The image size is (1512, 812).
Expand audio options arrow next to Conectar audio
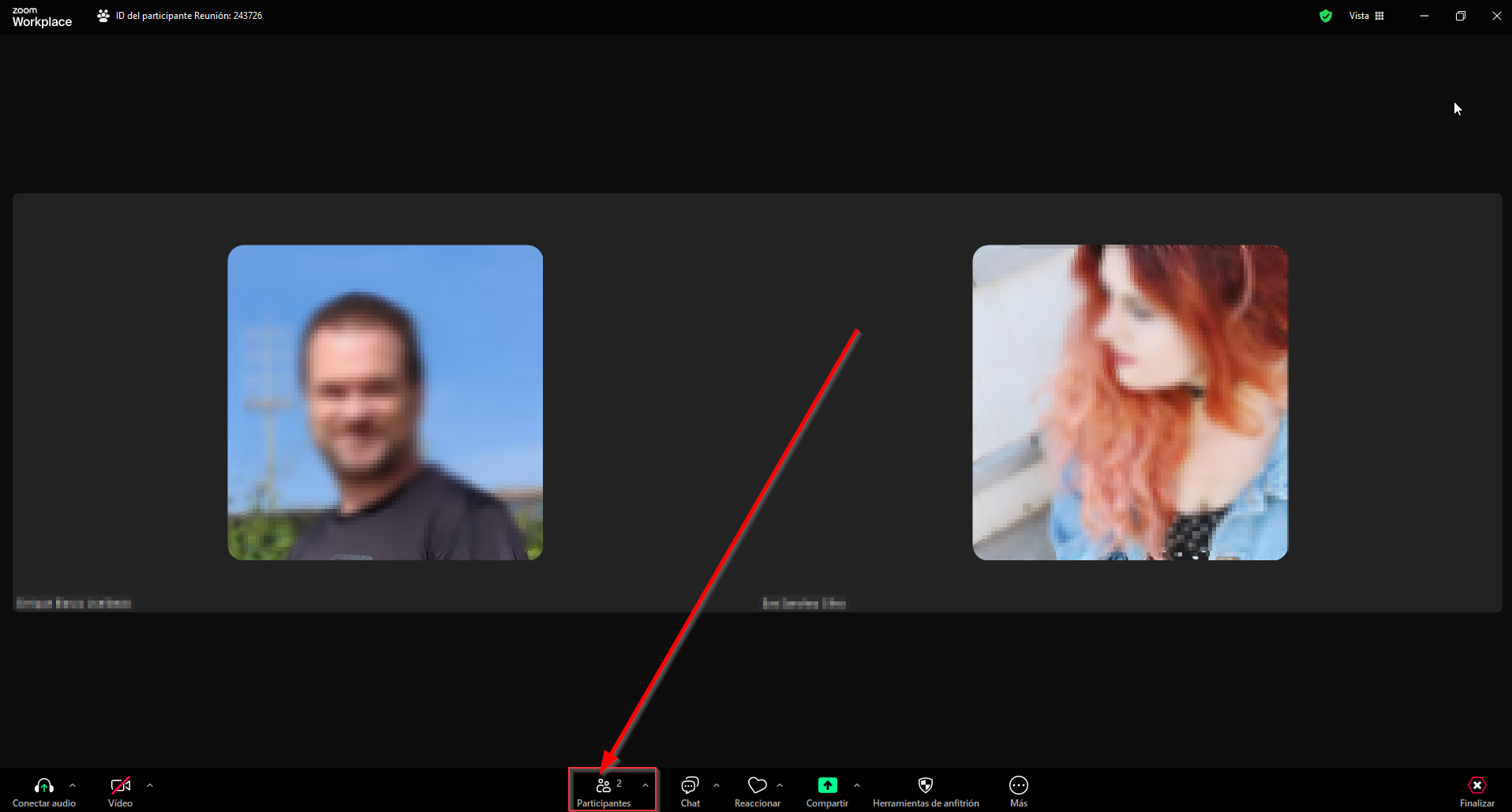73,785
